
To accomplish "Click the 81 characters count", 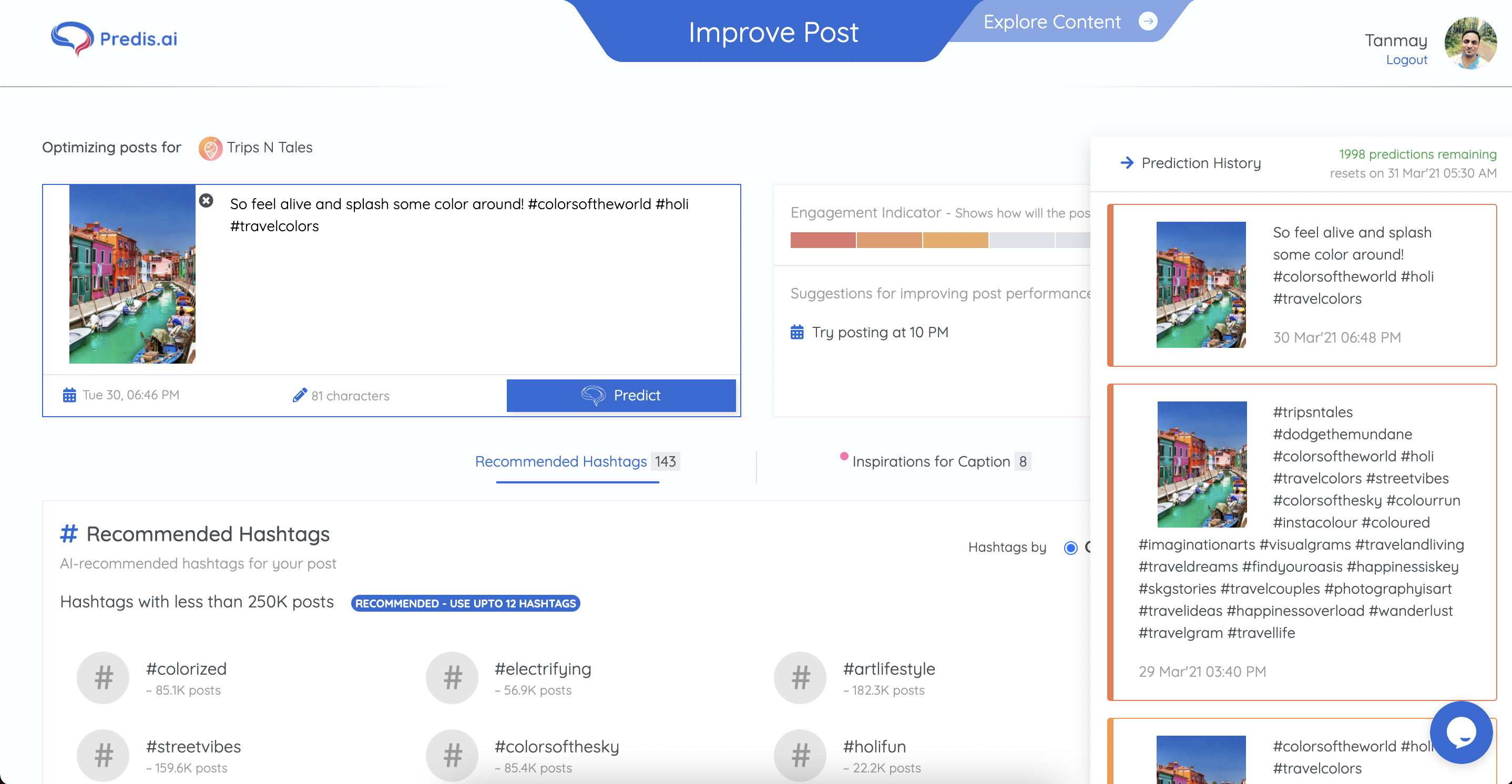I will point(351,396).
